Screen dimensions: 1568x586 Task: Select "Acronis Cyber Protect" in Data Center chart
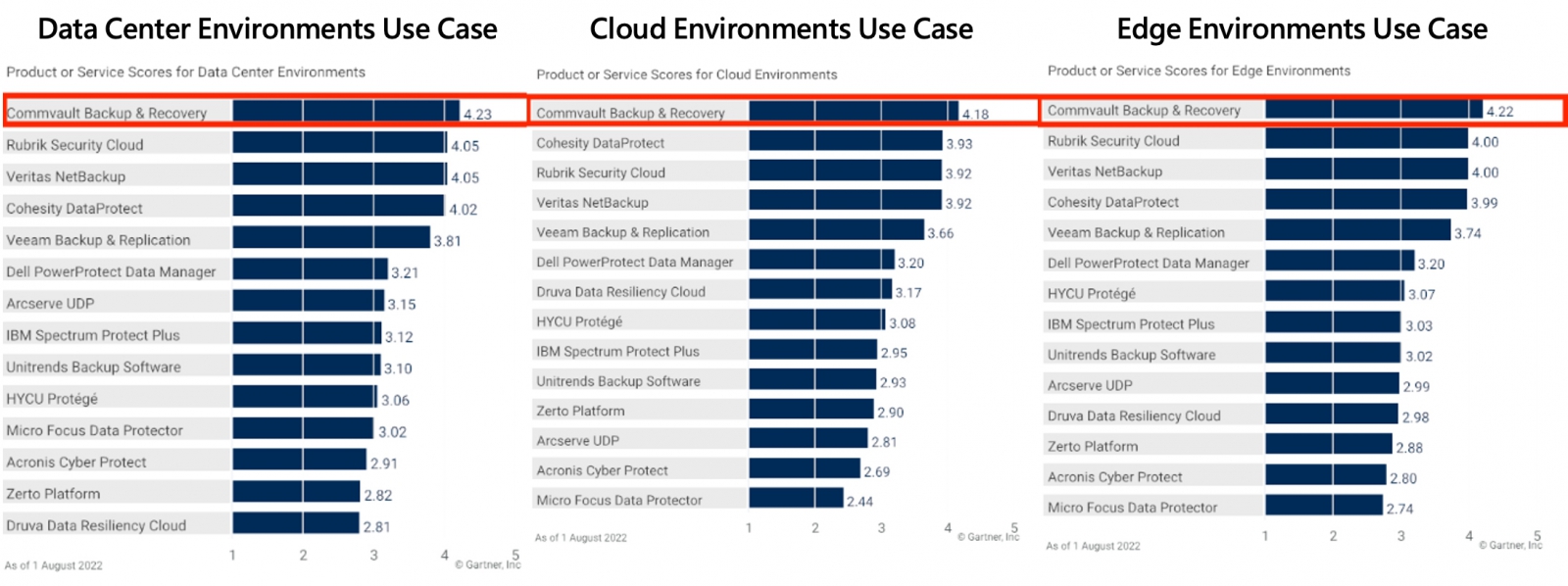coord(76,463)
